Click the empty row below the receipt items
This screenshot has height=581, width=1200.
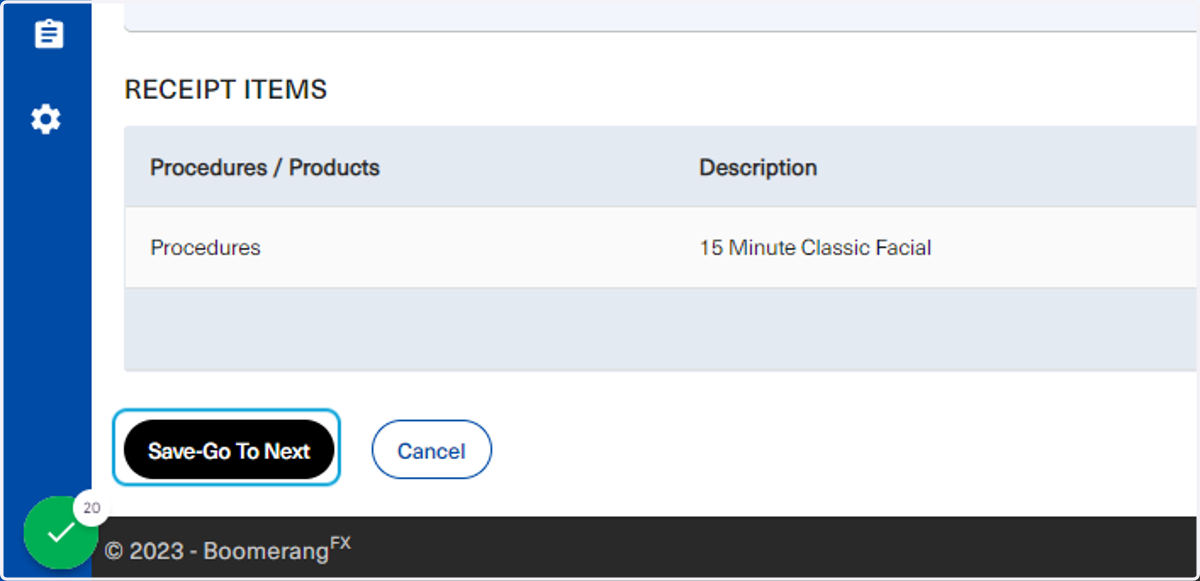pyautogui.click(x=661, y=330)
